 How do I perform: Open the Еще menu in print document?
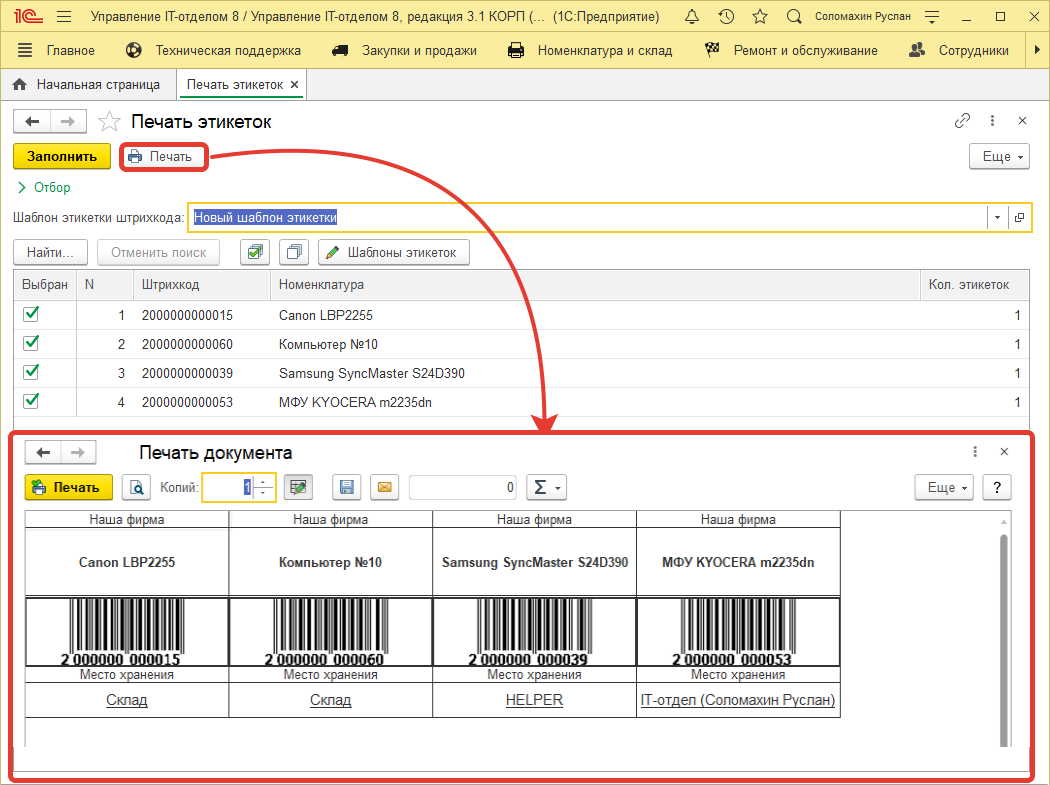[x=945, y=487]
